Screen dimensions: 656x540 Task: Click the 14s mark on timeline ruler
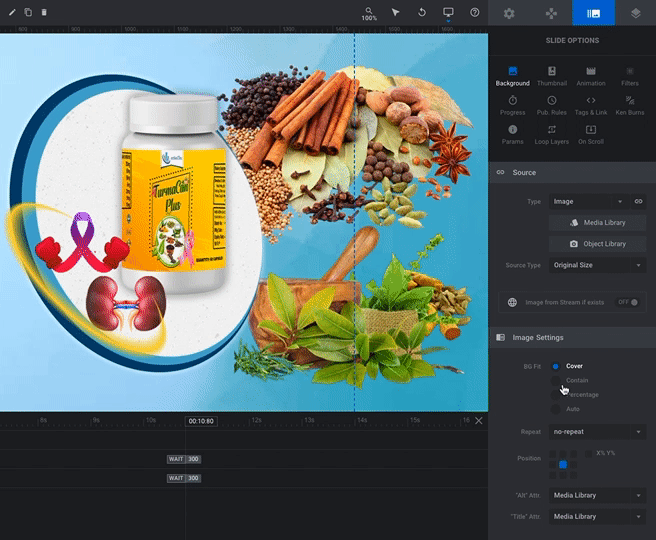[x=361, y=420]
